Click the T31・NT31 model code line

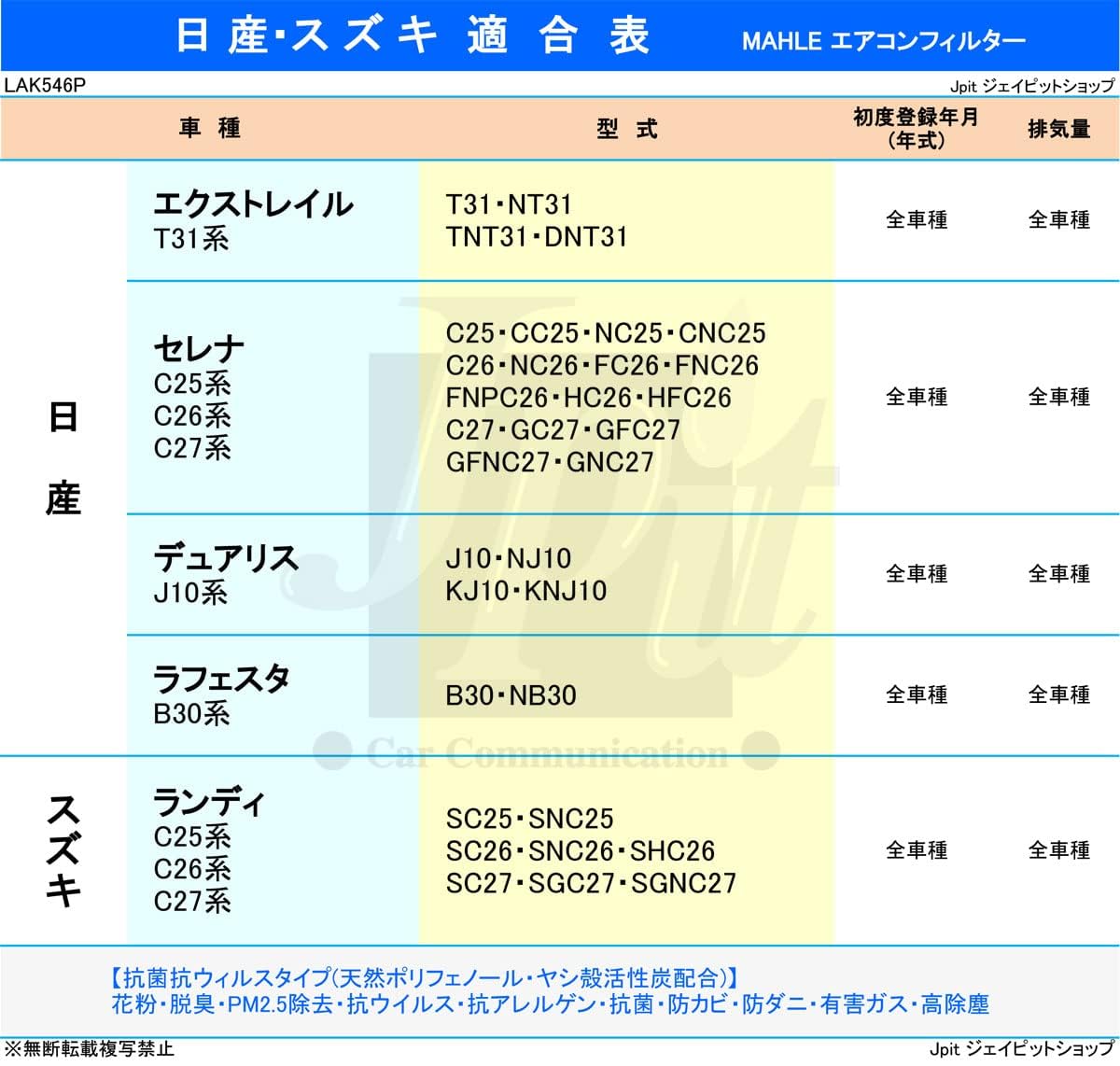tap(509, 204)
